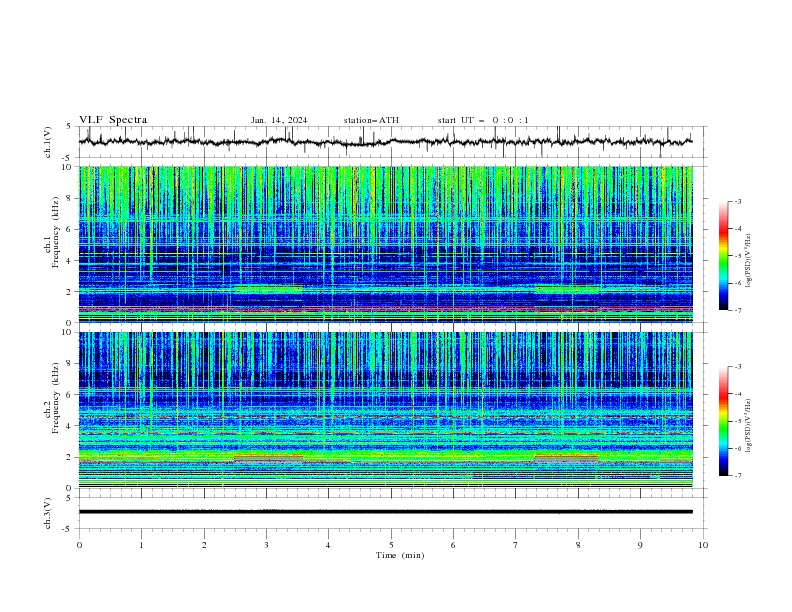This screenshot has height=612, width=792.
Task: Click time axis tick label "1"
Action: (x=141, y=545)
